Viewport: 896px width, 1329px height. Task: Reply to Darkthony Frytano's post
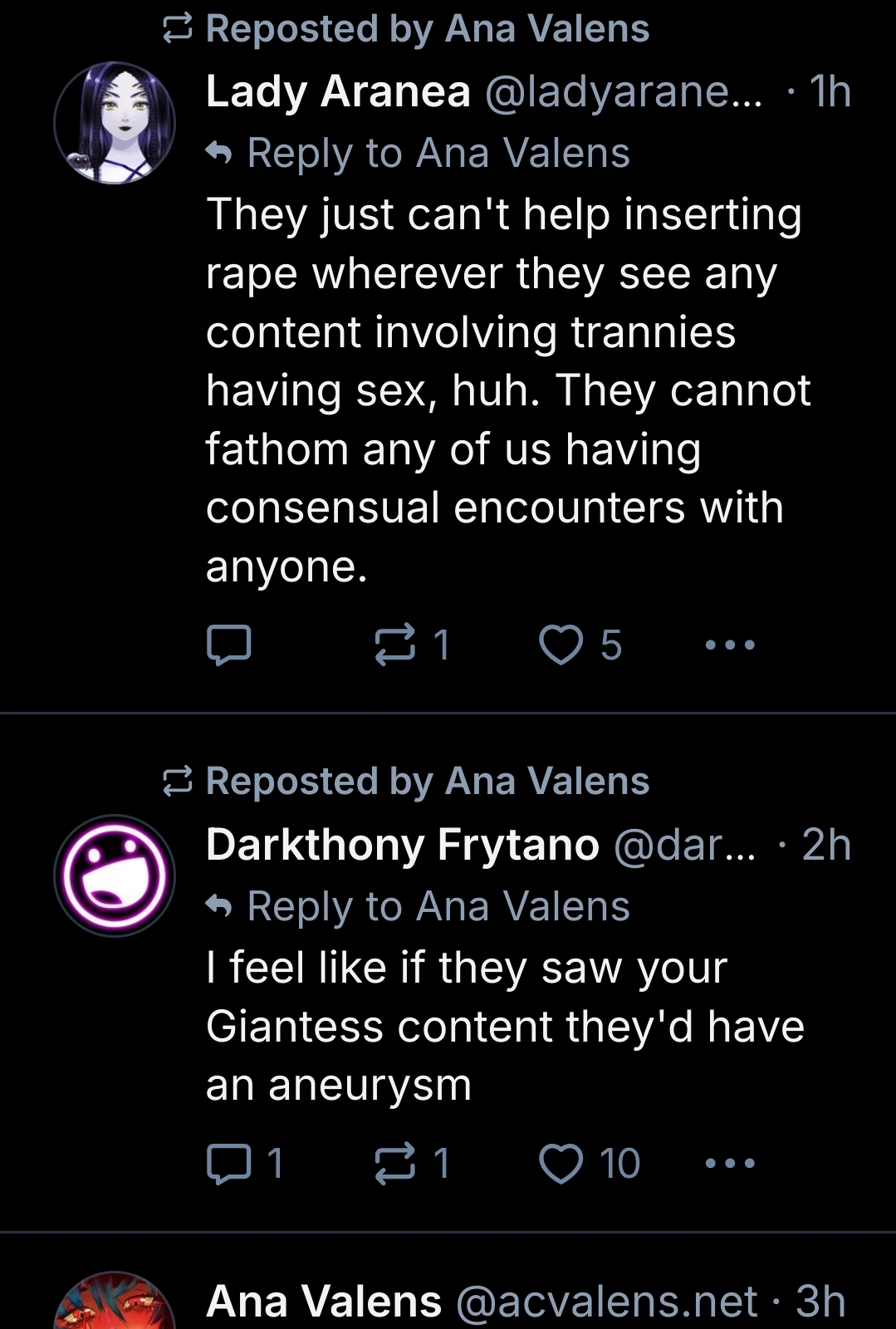pos(228,1163)
